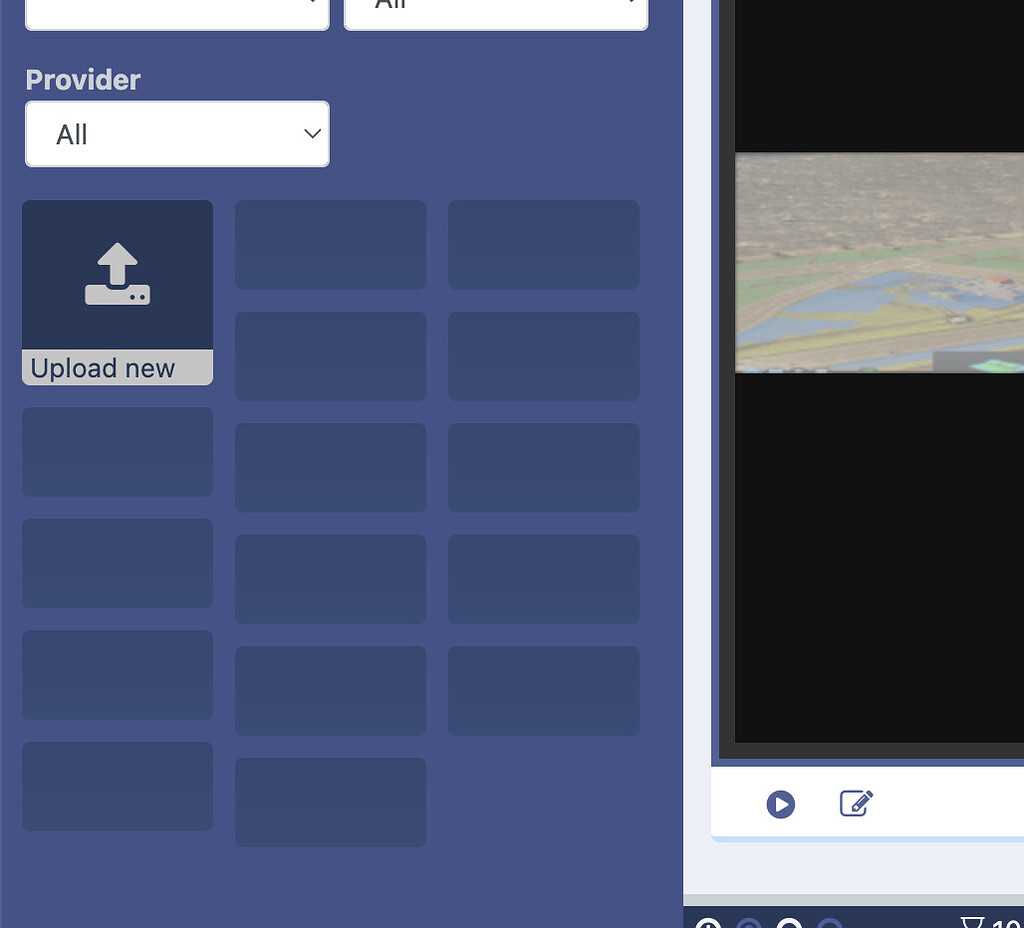Screen dimensions: 1024x928
Task: Click the white ring icon in the bottom bar
Action: click(x=790, y=922)
